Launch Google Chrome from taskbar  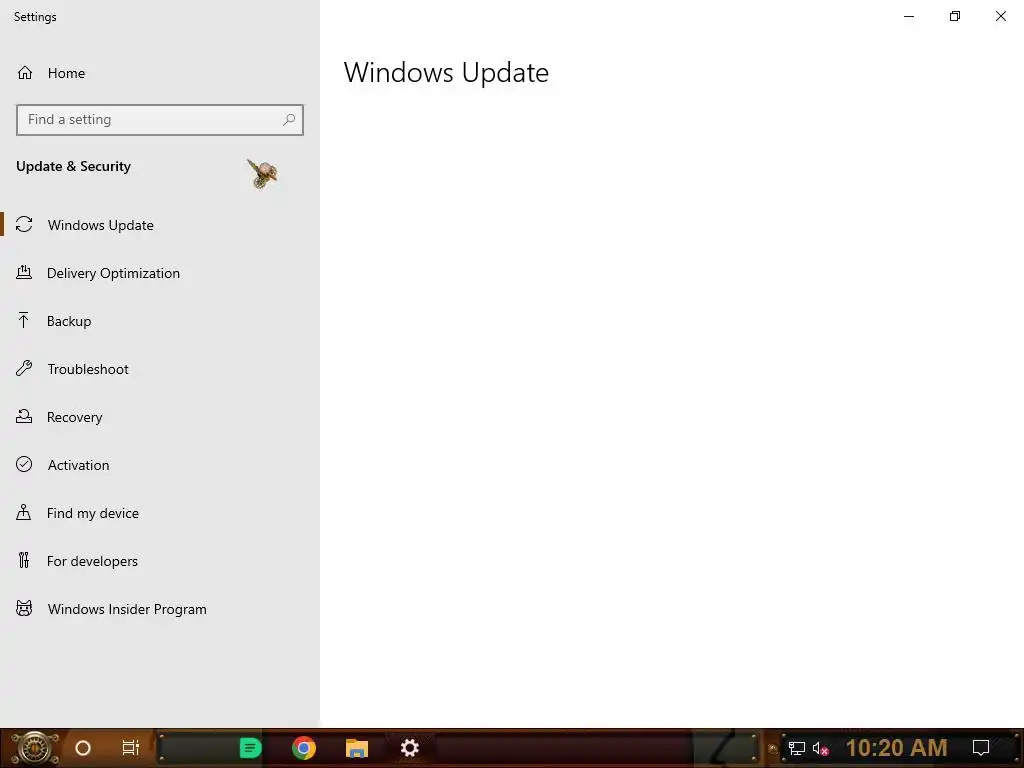click(x=304, y=748)
